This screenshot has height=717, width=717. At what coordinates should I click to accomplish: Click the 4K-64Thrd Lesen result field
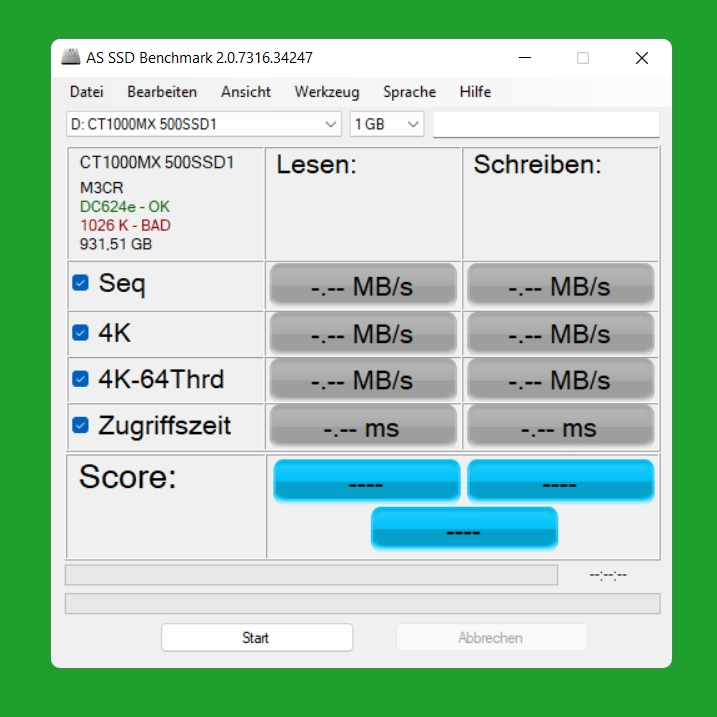pos(363,380)
